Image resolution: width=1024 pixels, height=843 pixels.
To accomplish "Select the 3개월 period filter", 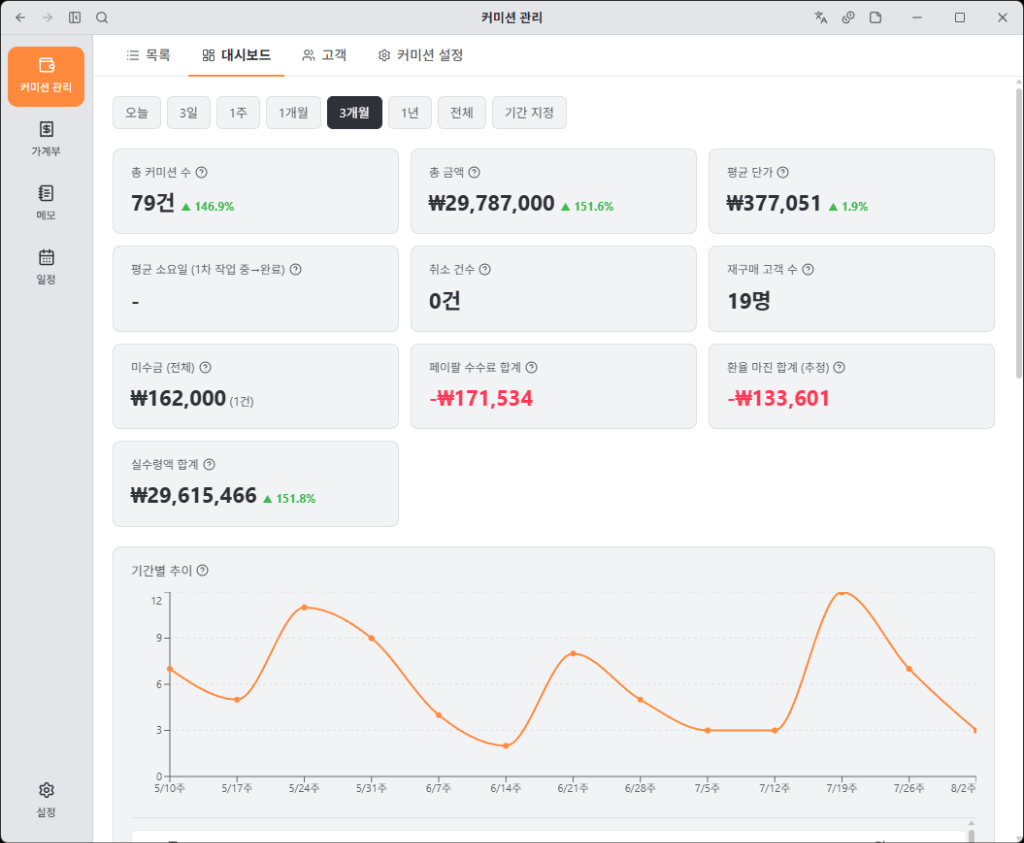I will pyautogui.click(x=355, y=113).
